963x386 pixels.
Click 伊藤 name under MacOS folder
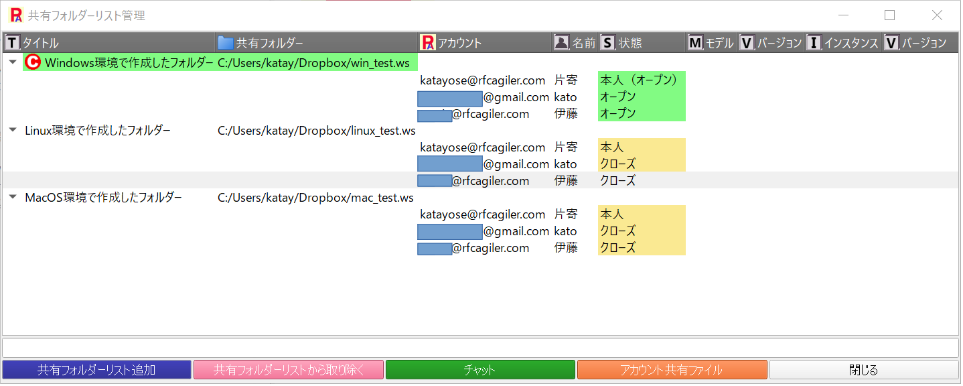tap(566, 248)
